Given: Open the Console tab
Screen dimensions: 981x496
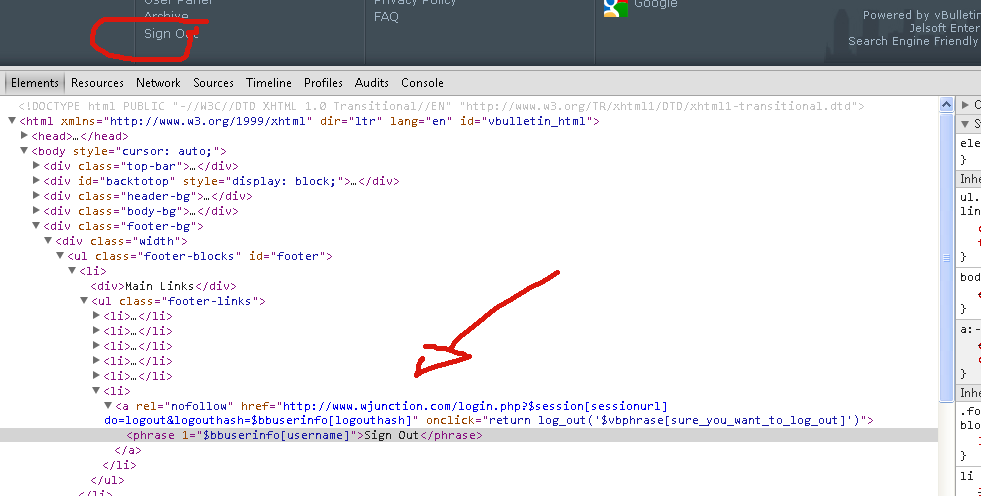Looking at the screenshot, I should coord(422,83).
